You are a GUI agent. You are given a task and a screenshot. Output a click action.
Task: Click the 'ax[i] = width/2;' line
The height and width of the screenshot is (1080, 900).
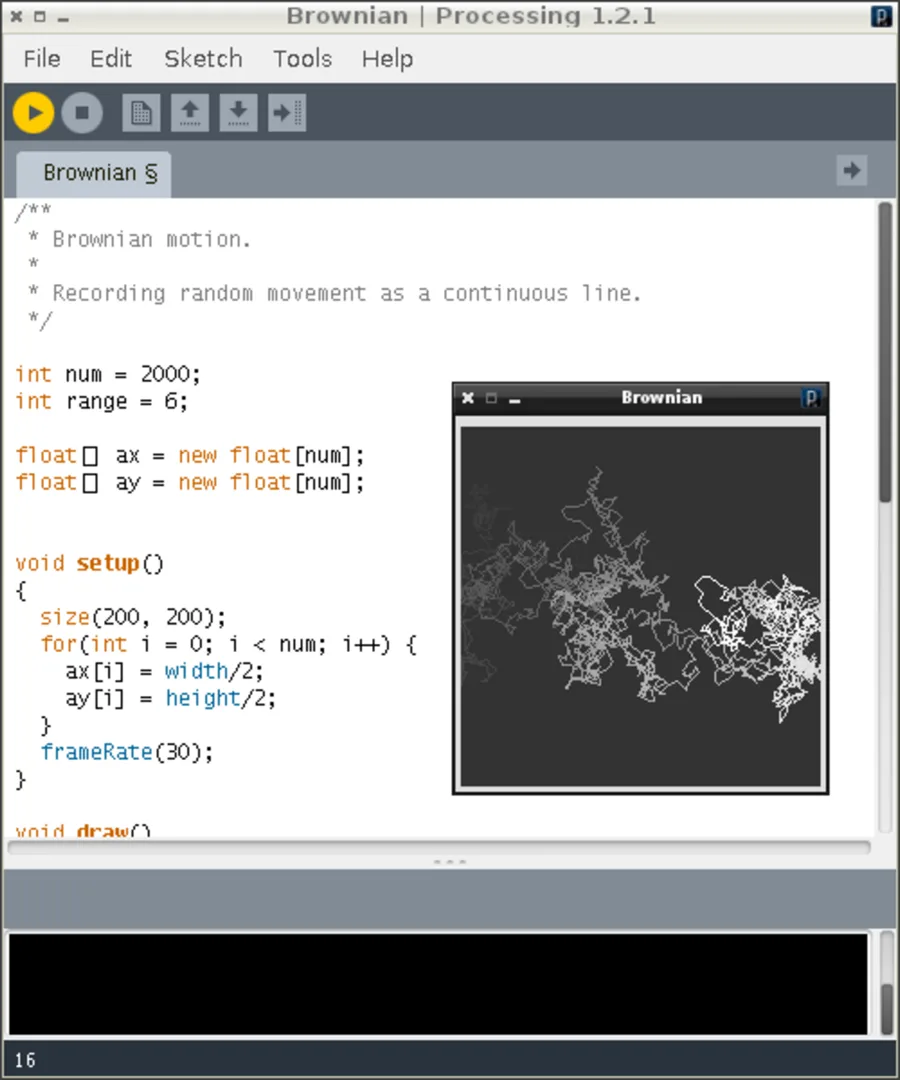pos(164,671)
